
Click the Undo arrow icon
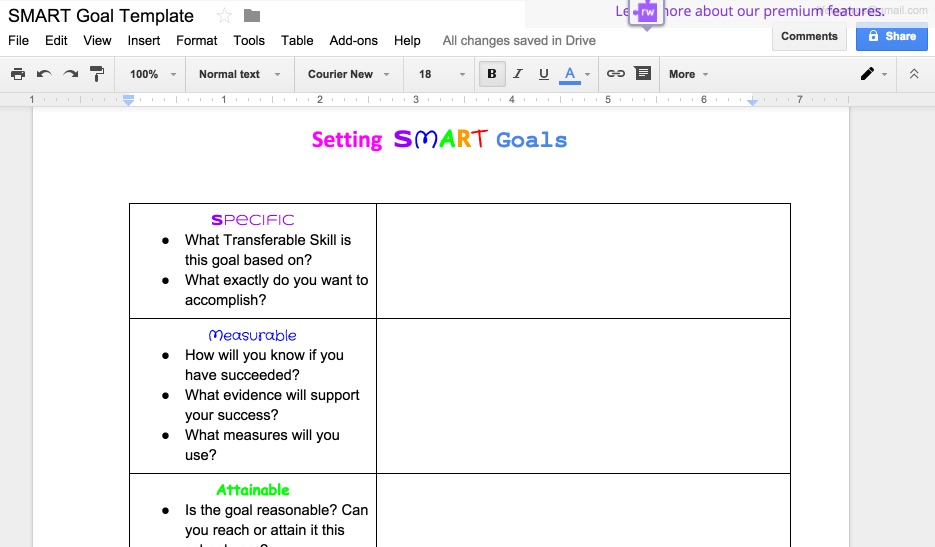click(44, 74)
